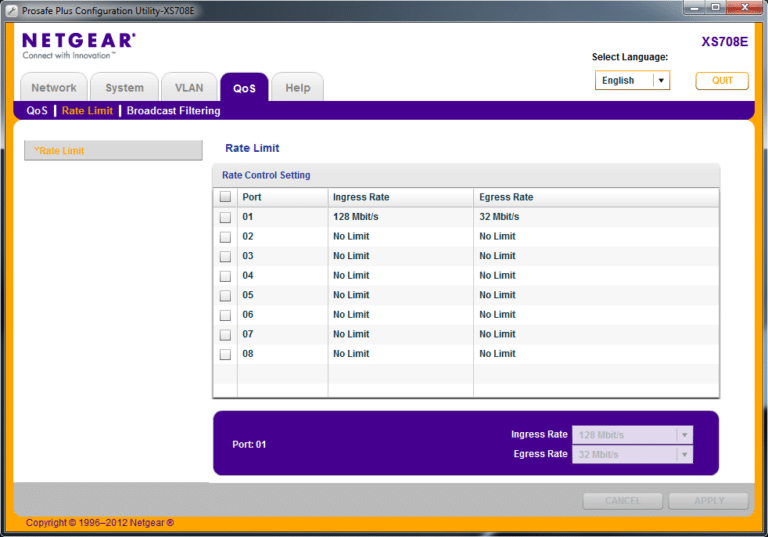768x537 pixels.
Task: Click the NETGEAR logo
Action: coord(79,46)
